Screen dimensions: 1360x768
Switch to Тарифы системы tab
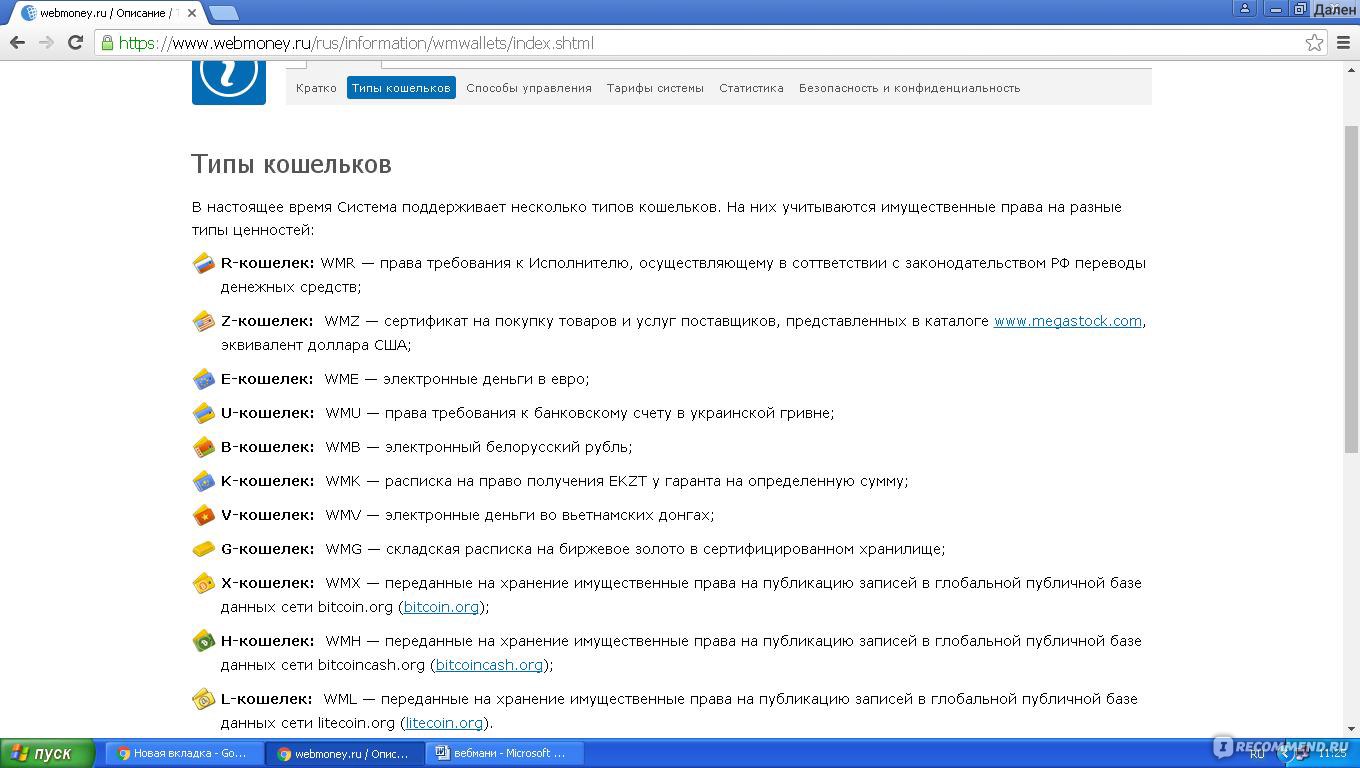655,88
